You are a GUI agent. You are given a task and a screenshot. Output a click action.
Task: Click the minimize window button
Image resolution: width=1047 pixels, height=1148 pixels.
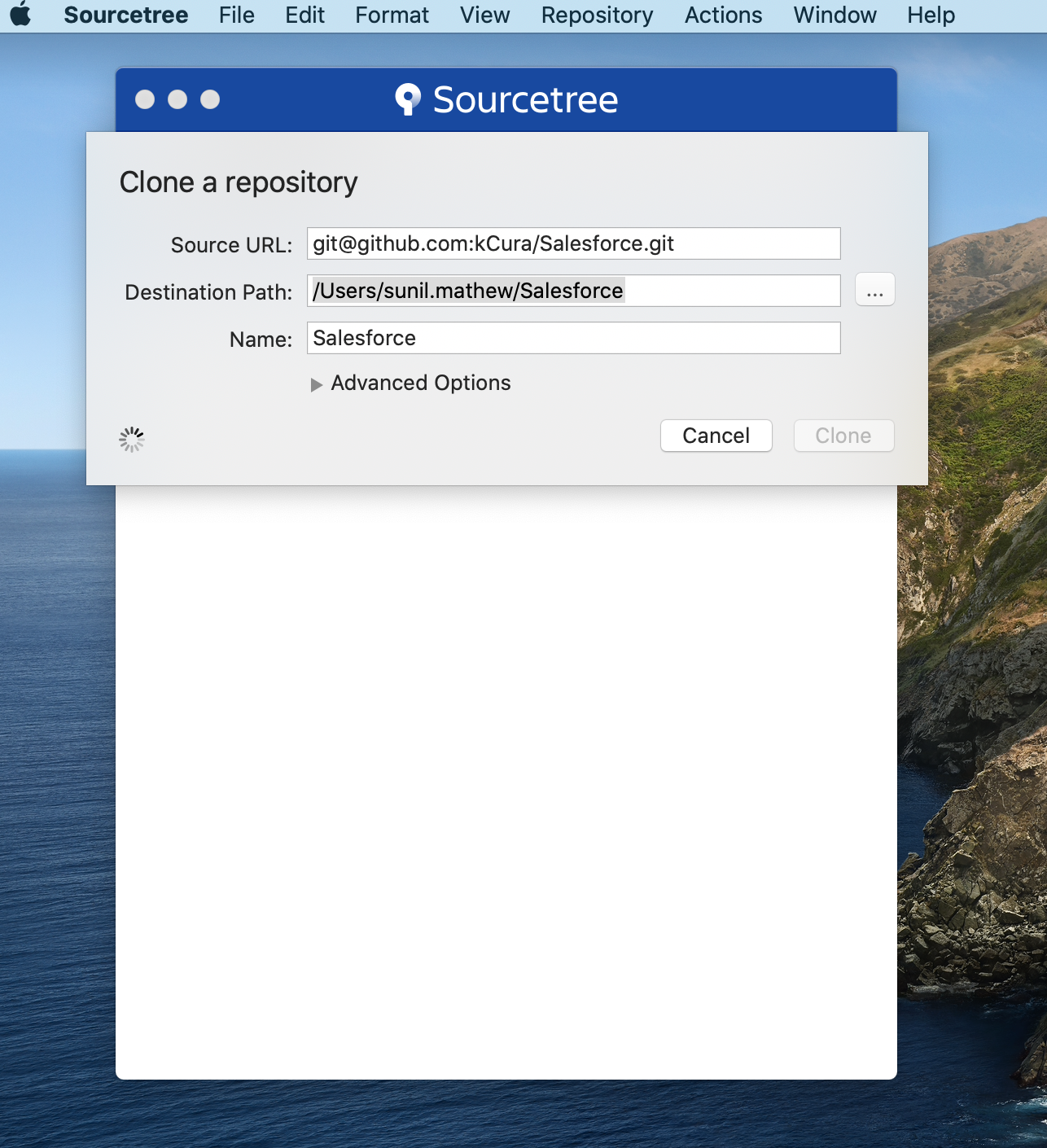coord(177,99)
